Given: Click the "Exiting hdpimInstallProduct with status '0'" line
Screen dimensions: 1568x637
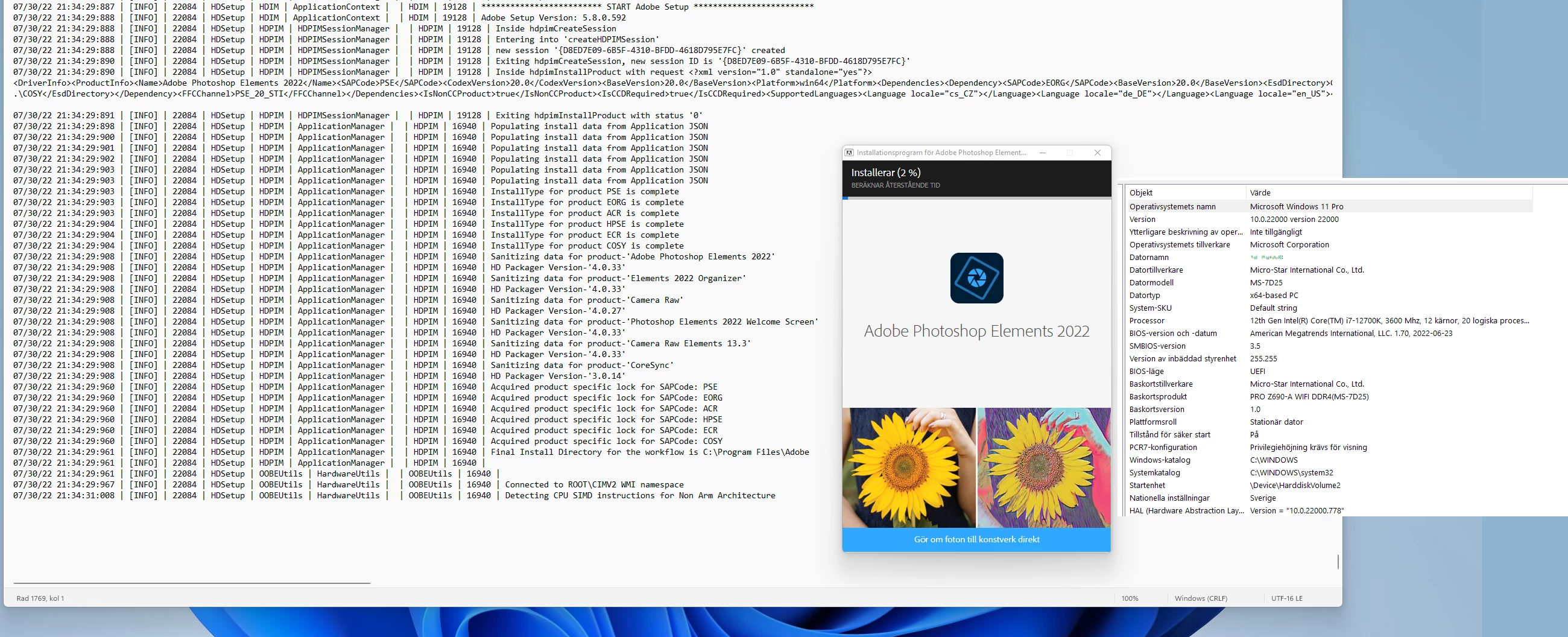Looking at the screenshot, I should click(358, 116).
